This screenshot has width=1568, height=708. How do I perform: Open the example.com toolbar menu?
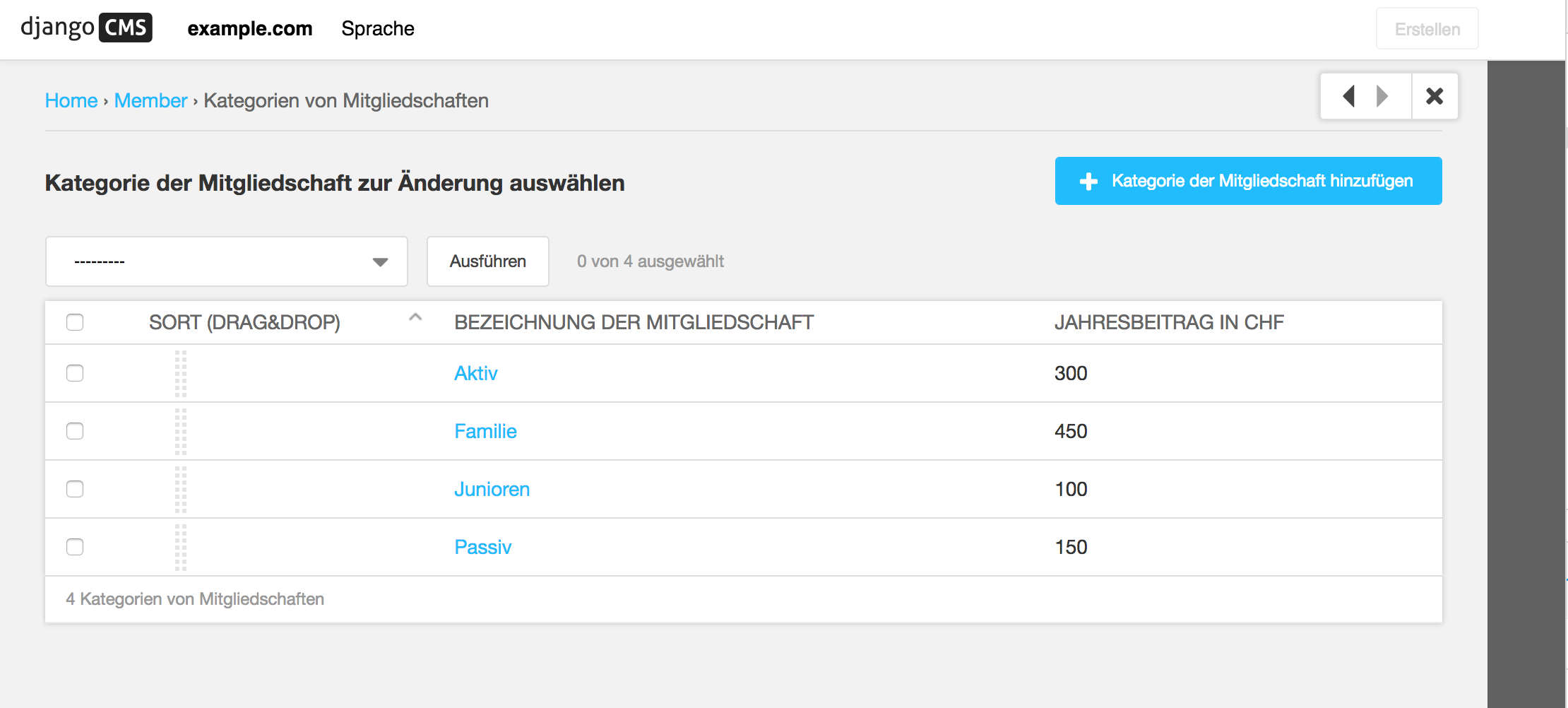click(250, 29)
